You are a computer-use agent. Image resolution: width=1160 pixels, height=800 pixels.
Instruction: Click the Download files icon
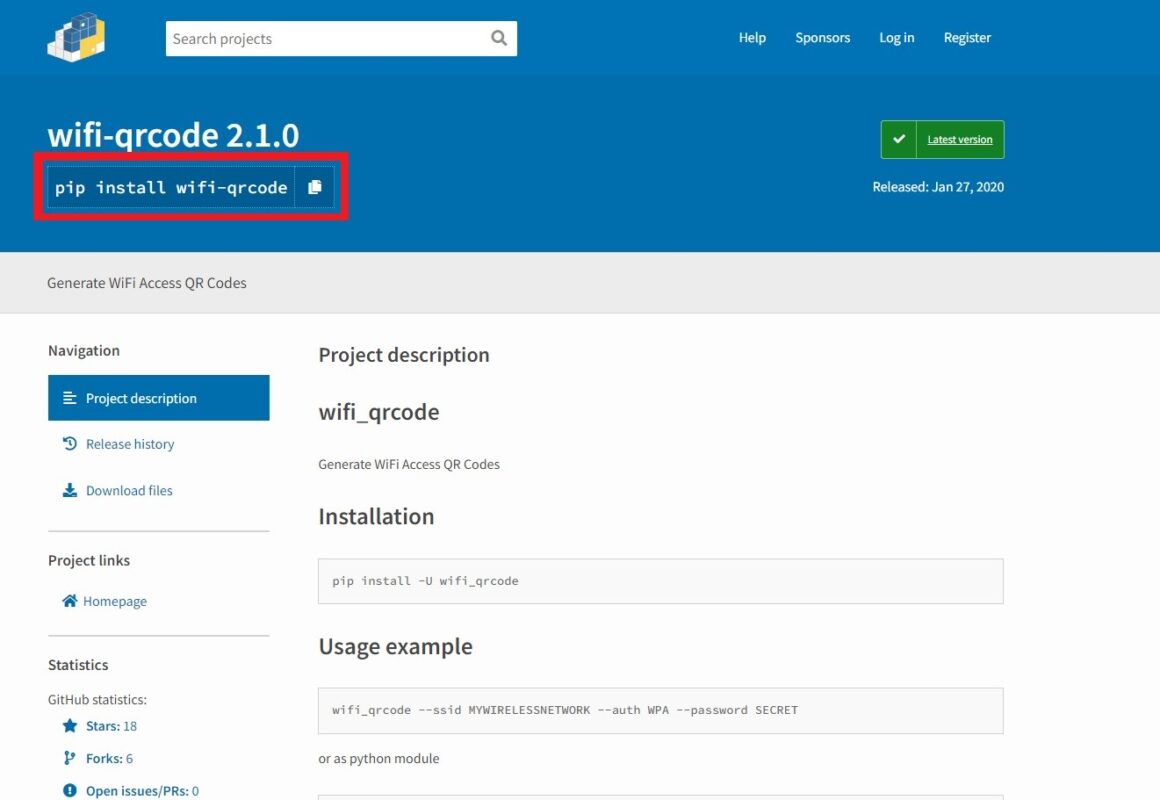point(68,490)
